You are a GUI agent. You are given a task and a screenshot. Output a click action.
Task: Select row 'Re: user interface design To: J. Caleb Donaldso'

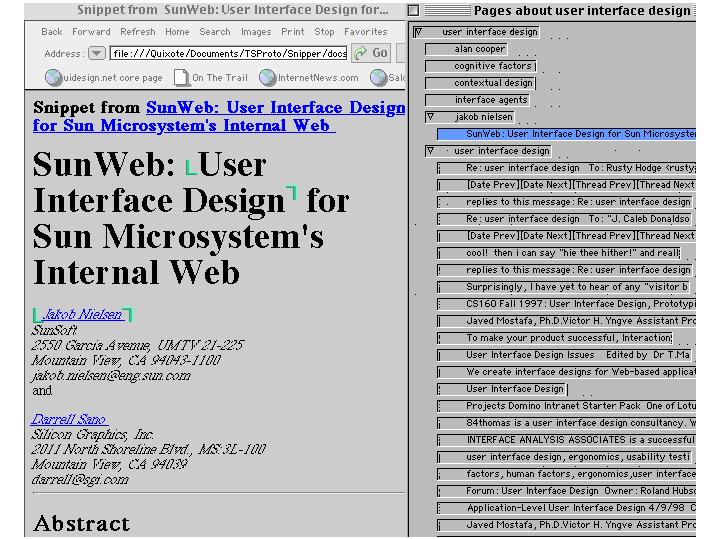click(564, 219)
